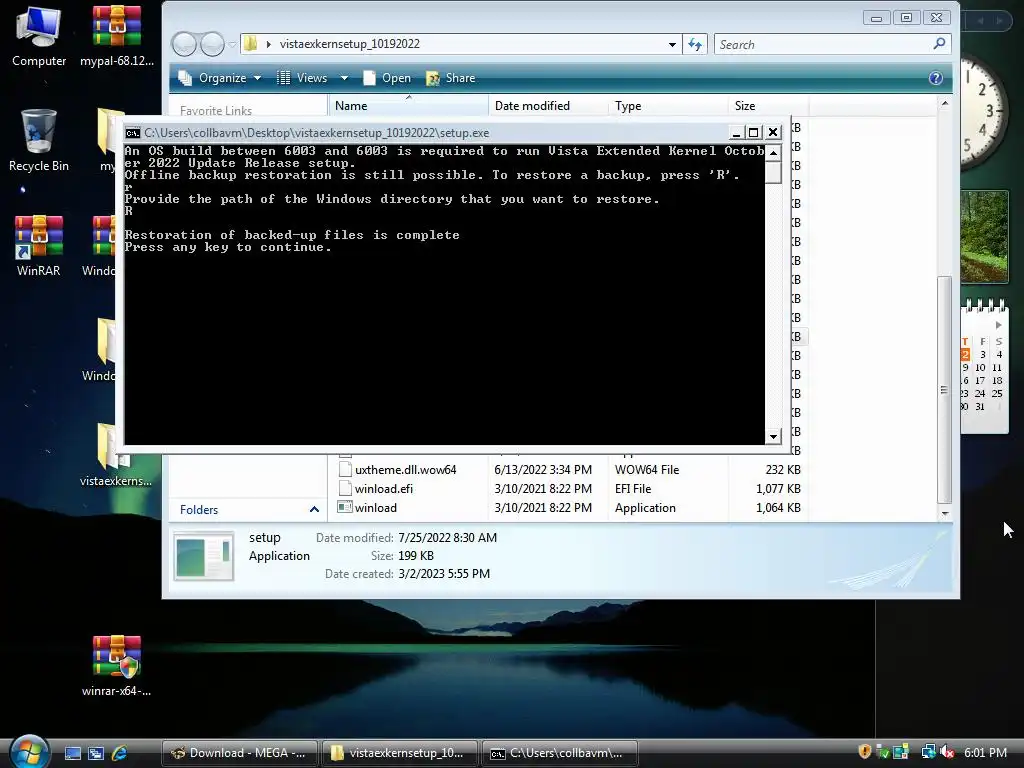Click the Windows Start orb
Image resolution: width=1024 pixels, height=768 pixels.
tap(27, 751)
